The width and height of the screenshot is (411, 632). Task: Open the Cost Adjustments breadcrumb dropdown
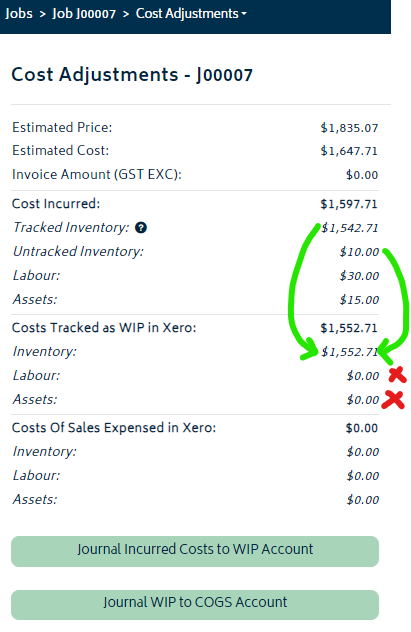click(x=191, y=14)
